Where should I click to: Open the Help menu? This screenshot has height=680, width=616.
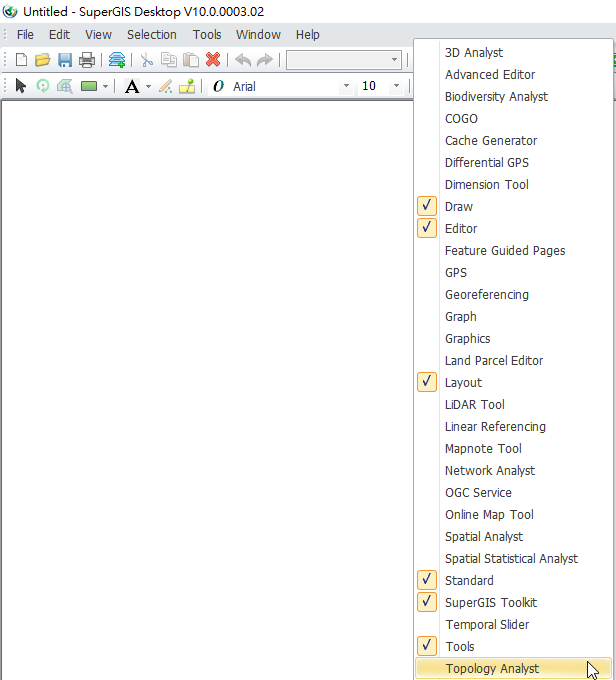click(x=308, y=35)
